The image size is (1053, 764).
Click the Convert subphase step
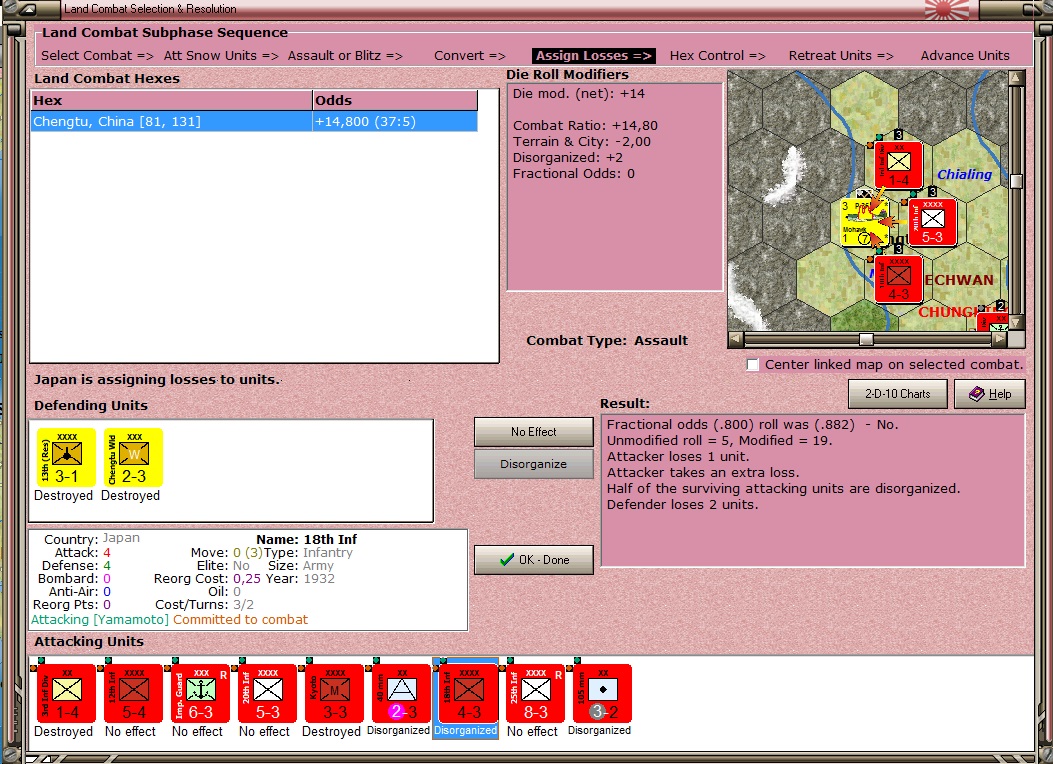(x=469, y=56)
